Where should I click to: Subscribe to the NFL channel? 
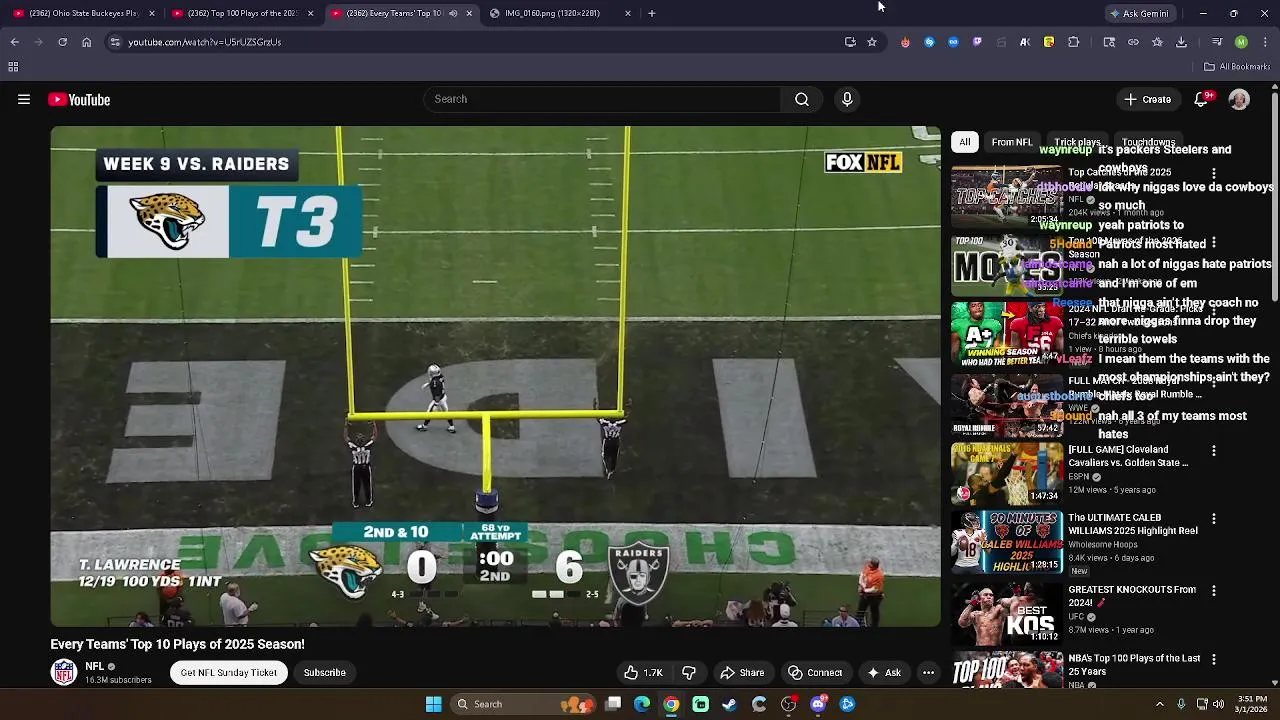pos(325,673)
